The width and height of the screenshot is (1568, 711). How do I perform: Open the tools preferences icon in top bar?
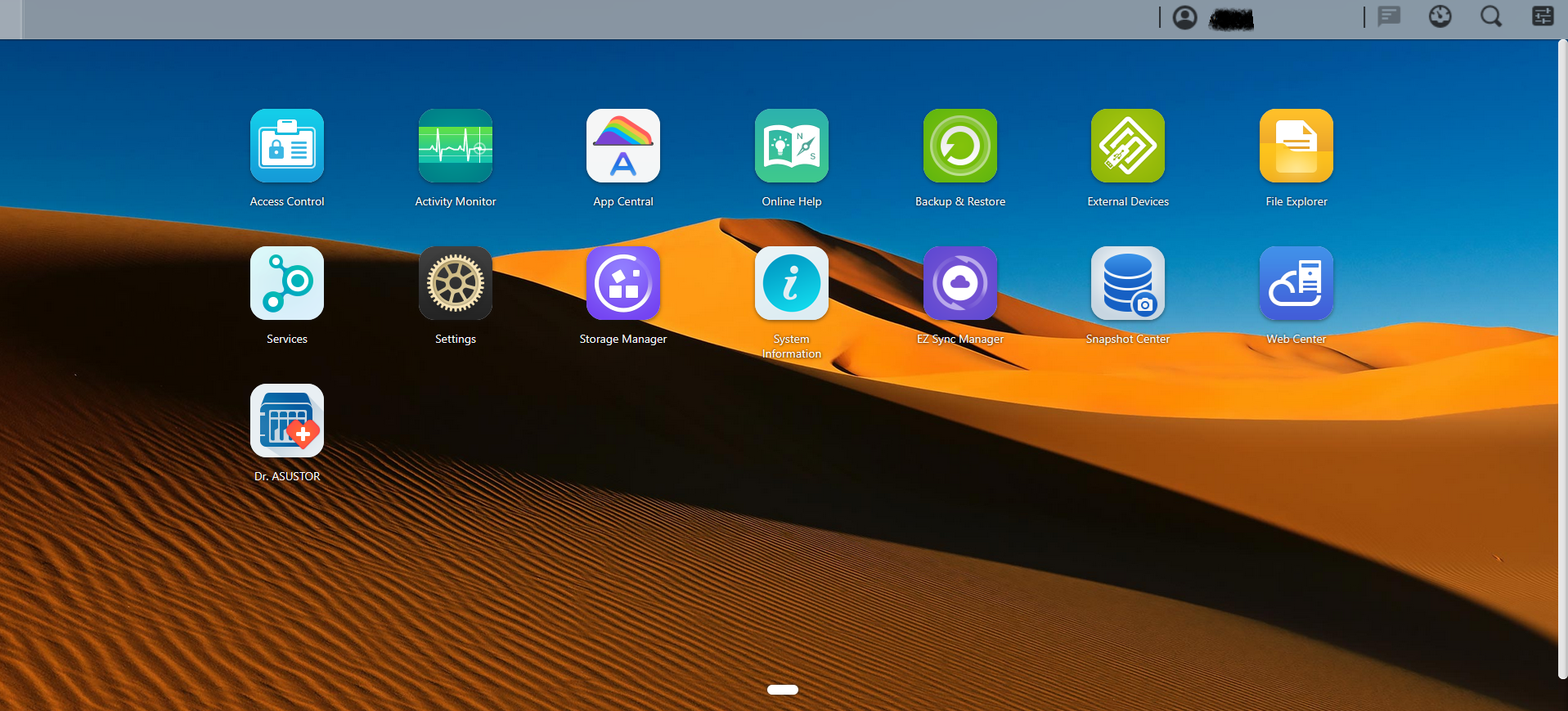(1543, 16)
